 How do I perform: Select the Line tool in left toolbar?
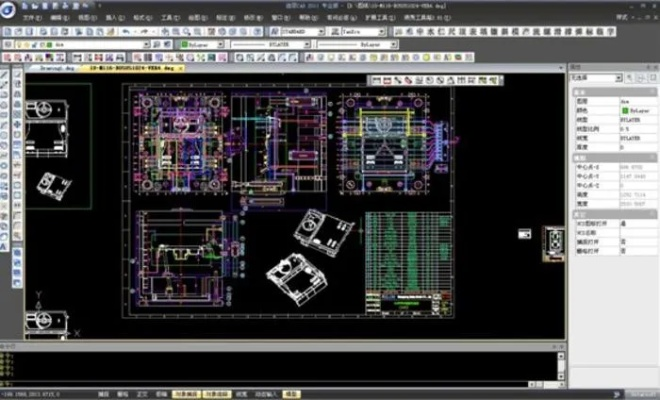(5, 73)
